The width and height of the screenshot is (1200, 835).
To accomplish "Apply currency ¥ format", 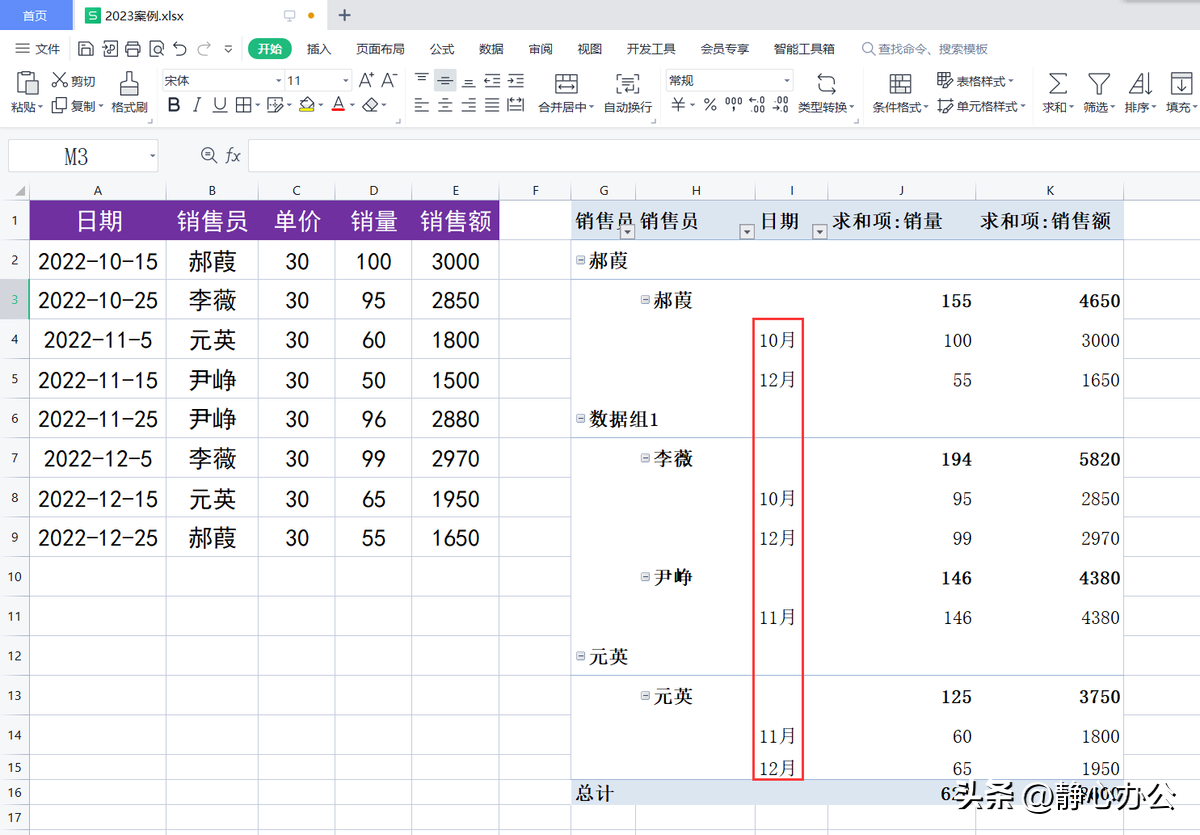I will coord(678,105).
